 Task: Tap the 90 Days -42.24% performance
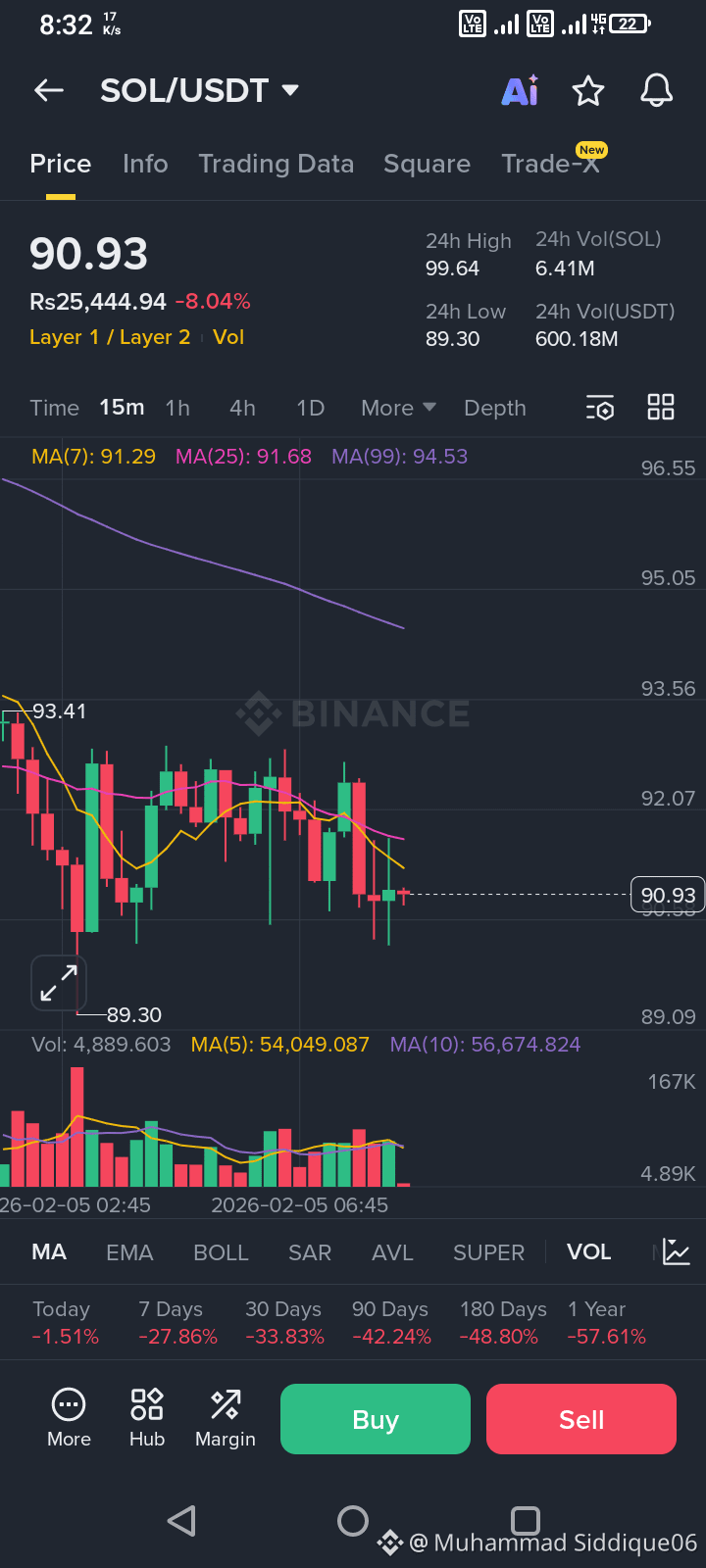click(x=391, y=1323)
